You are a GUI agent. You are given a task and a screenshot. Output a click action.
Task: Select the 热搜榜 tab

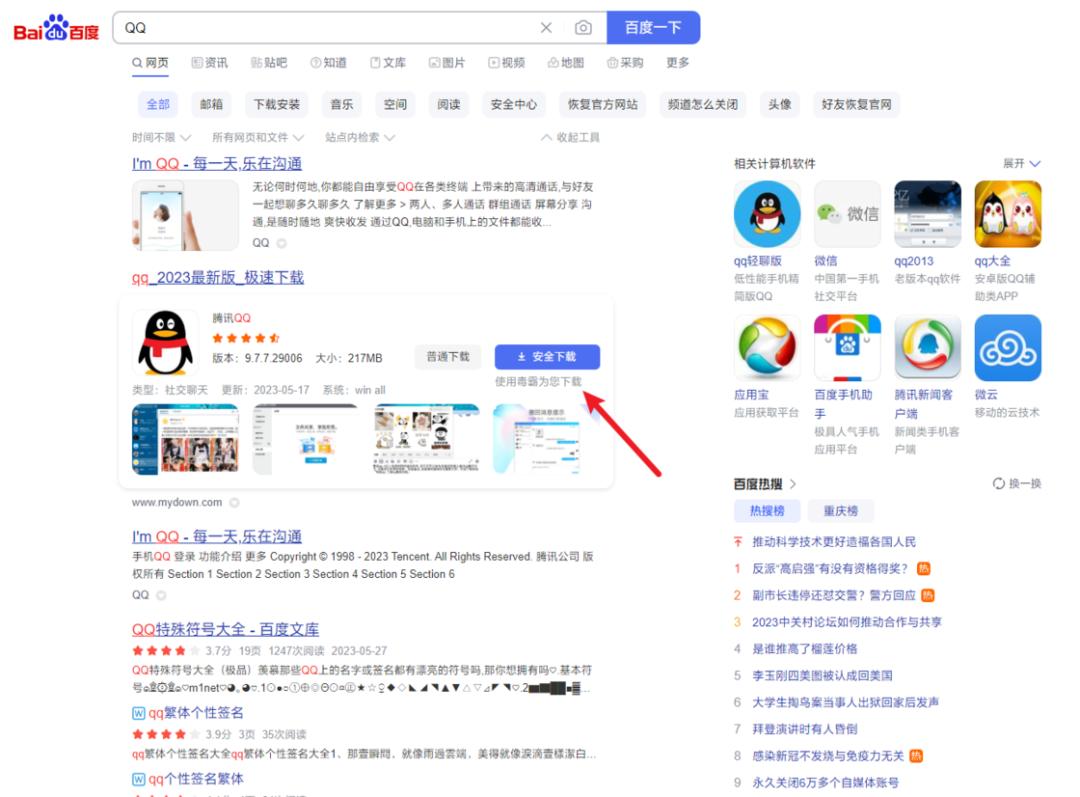click(x=767, y=511)
